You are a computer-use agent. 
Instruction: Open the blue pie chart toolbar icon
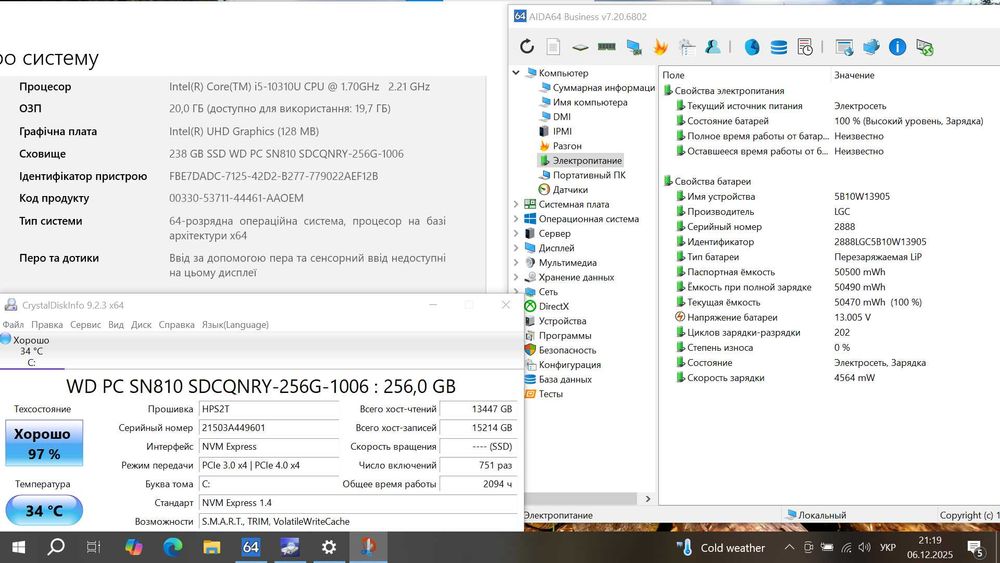(752, 47)
